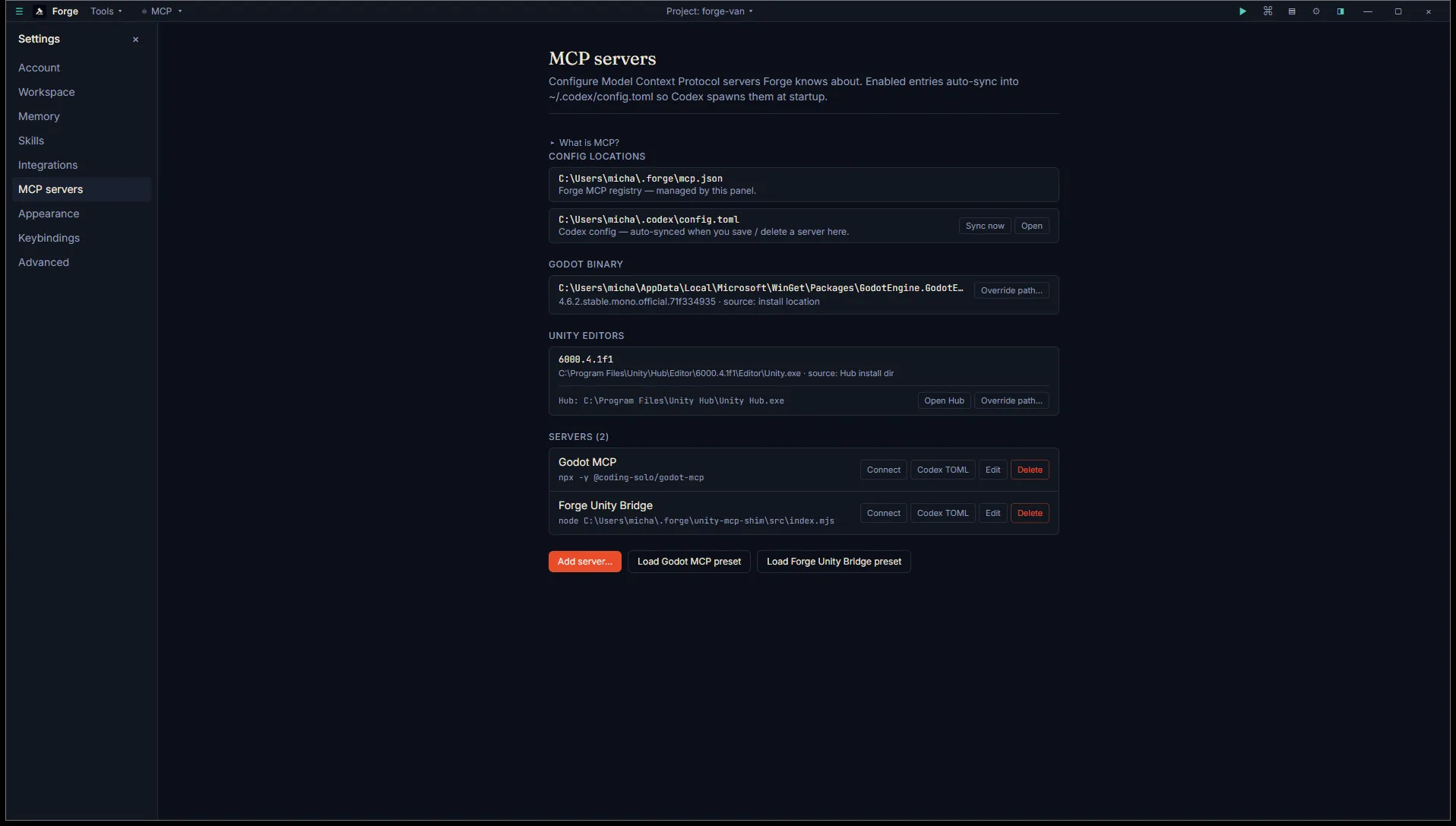The height and width of the screenshot is (826, 1456).
Task: Click the Forge anvil logo icon
Action: click(x=40, y=11)
